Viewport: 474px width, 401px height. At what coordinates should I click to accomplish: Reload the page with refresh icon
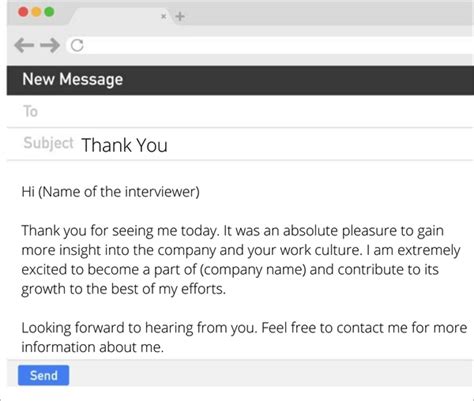[x=77, y=45]
